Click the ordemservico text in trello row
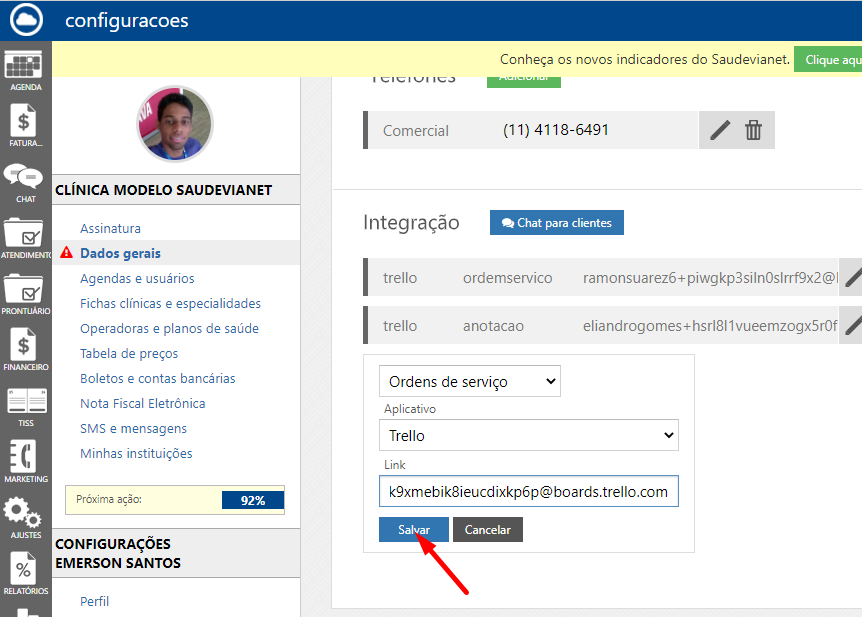This screenshot has height=617, width=862. click(507, 278)
